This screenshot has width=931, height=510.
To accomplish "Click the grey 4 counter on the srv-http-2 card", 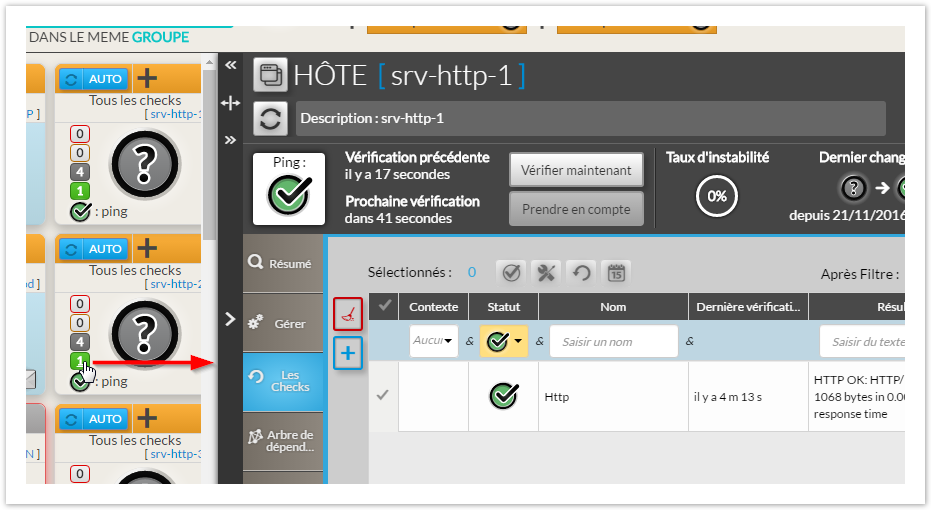I will point(80,342).
